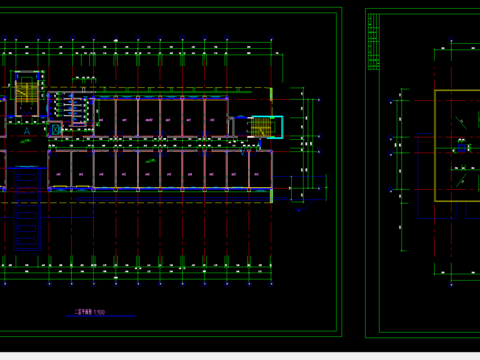The height and width of the screenshot is (360, 480).
Task: Select the large "A" label in lobby
Action: (x=27, y=131)
